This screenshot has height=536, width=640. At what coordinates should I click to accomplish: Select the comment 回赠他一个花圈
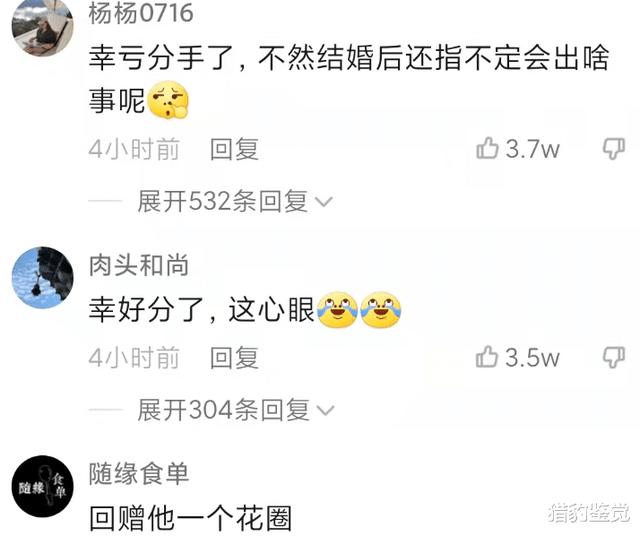190,518
